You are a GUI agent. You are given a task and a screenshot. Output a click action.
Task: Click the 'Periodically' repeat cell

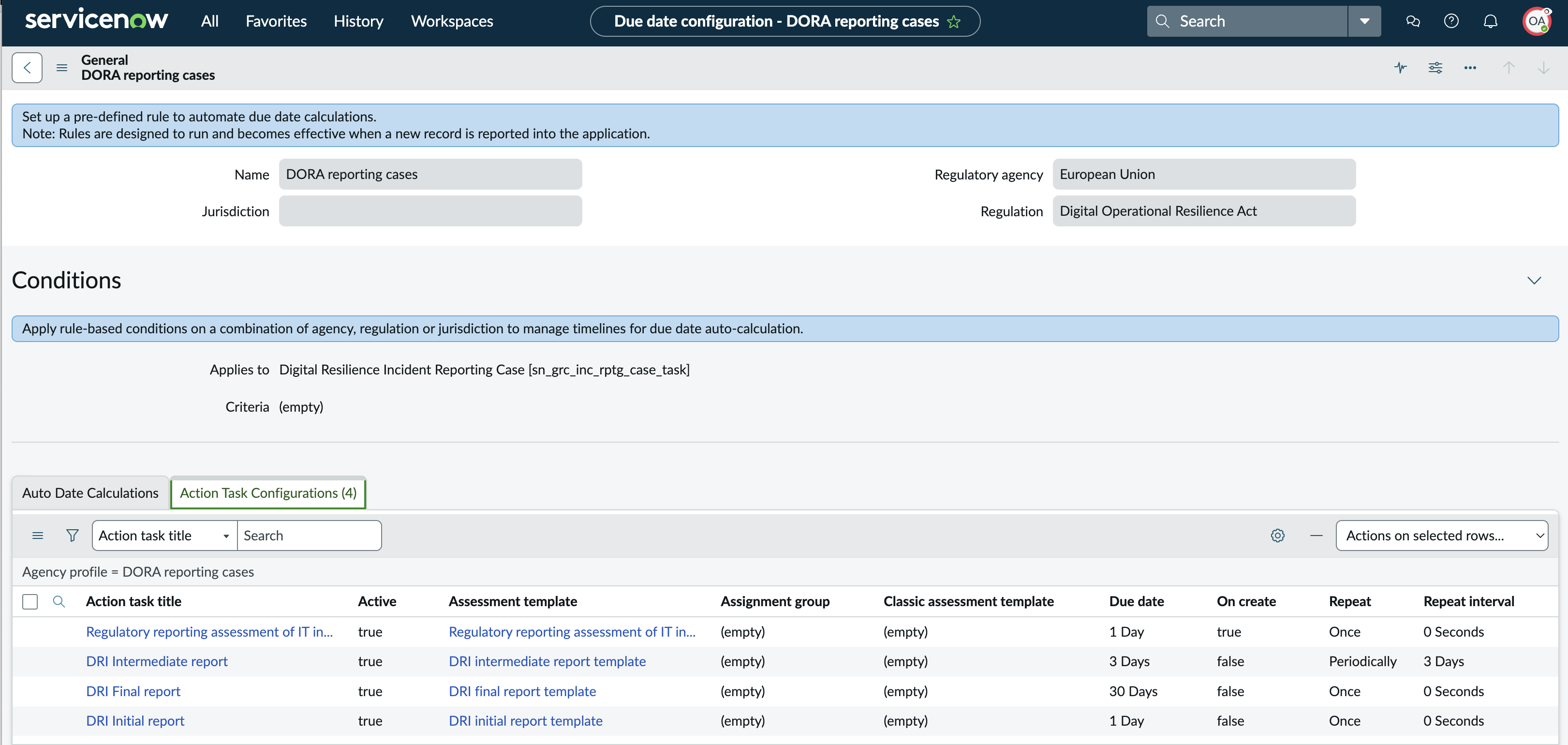point(1363,662)
